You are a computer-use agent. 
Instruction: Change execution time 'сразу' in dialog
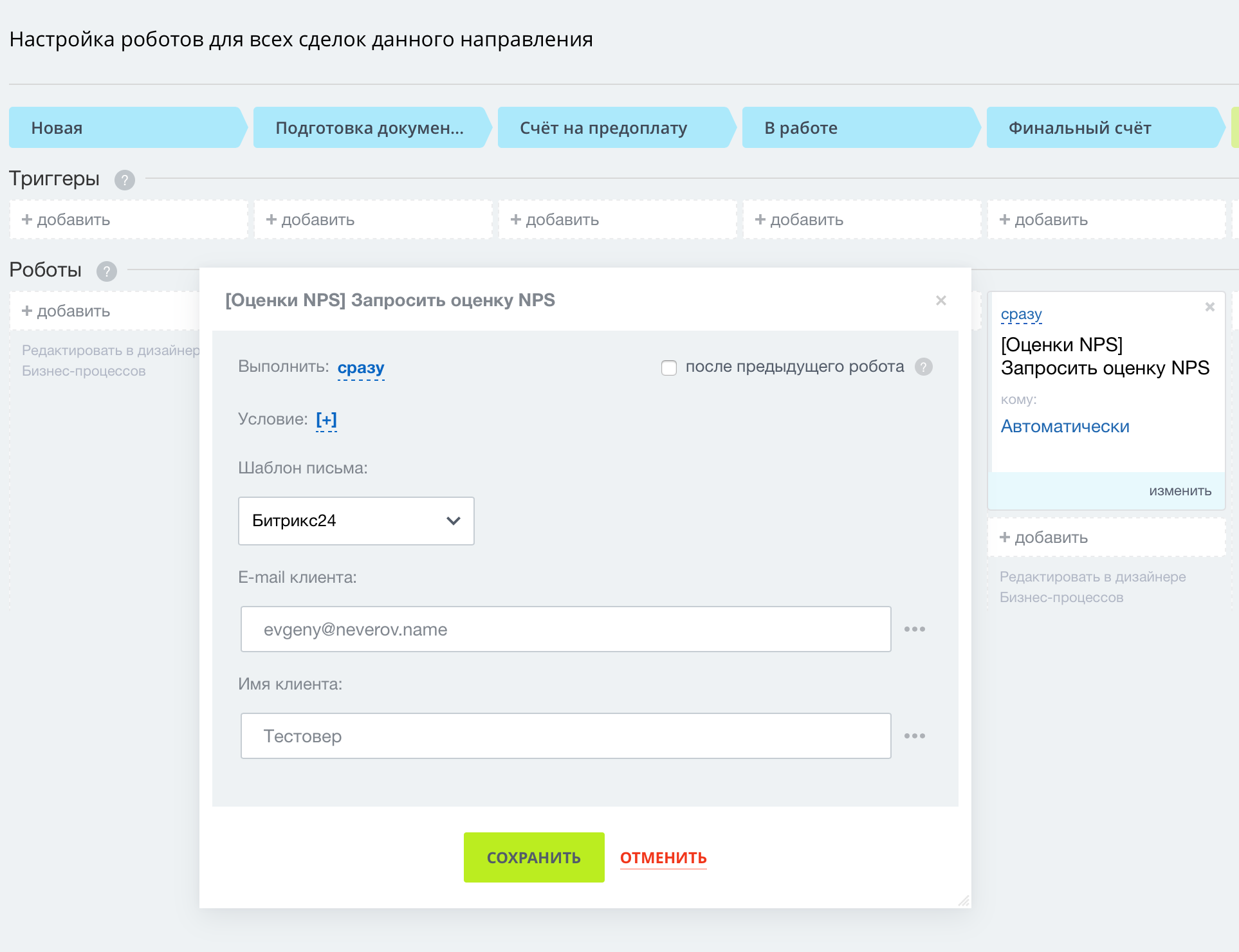(360, 367)
